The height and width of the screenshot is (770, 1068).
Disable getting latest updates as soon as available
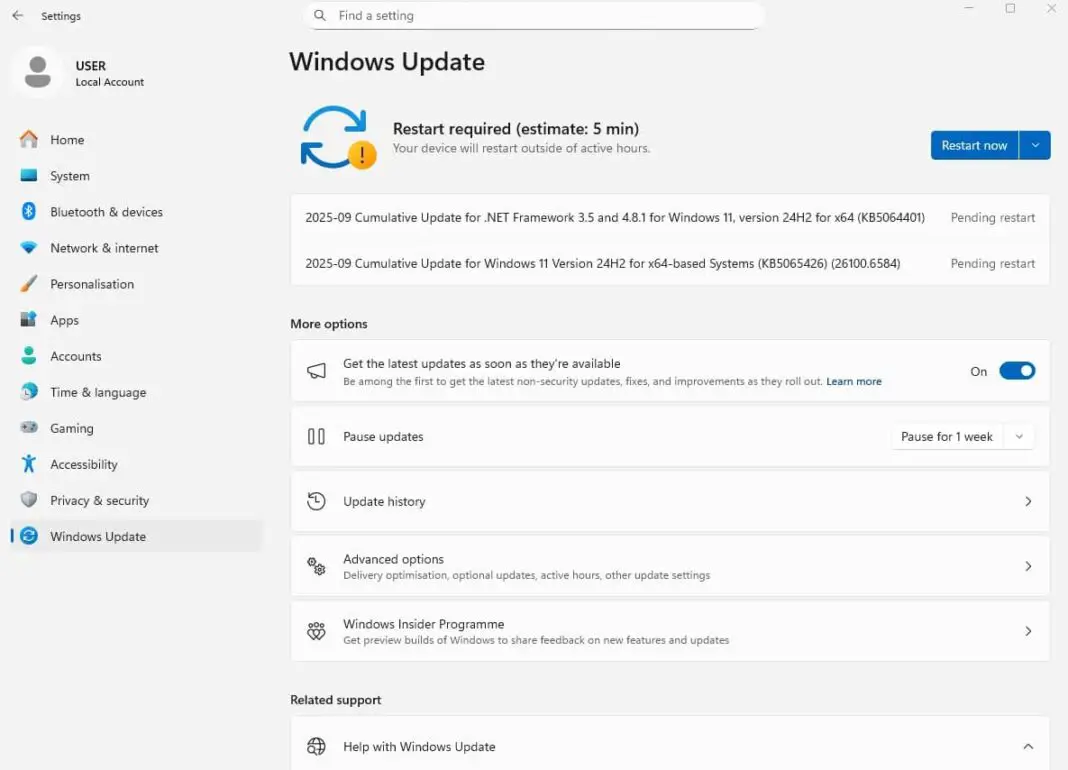pyautogui.click(x=1017, y=370)
